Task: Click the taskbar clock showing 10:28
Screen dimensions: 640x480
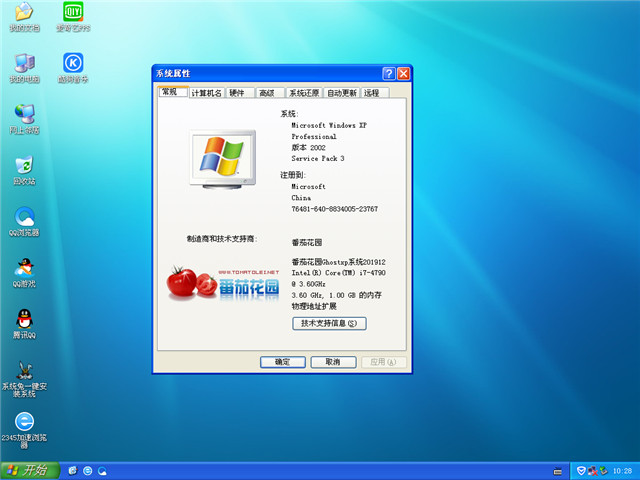Action: click(622, 471)
